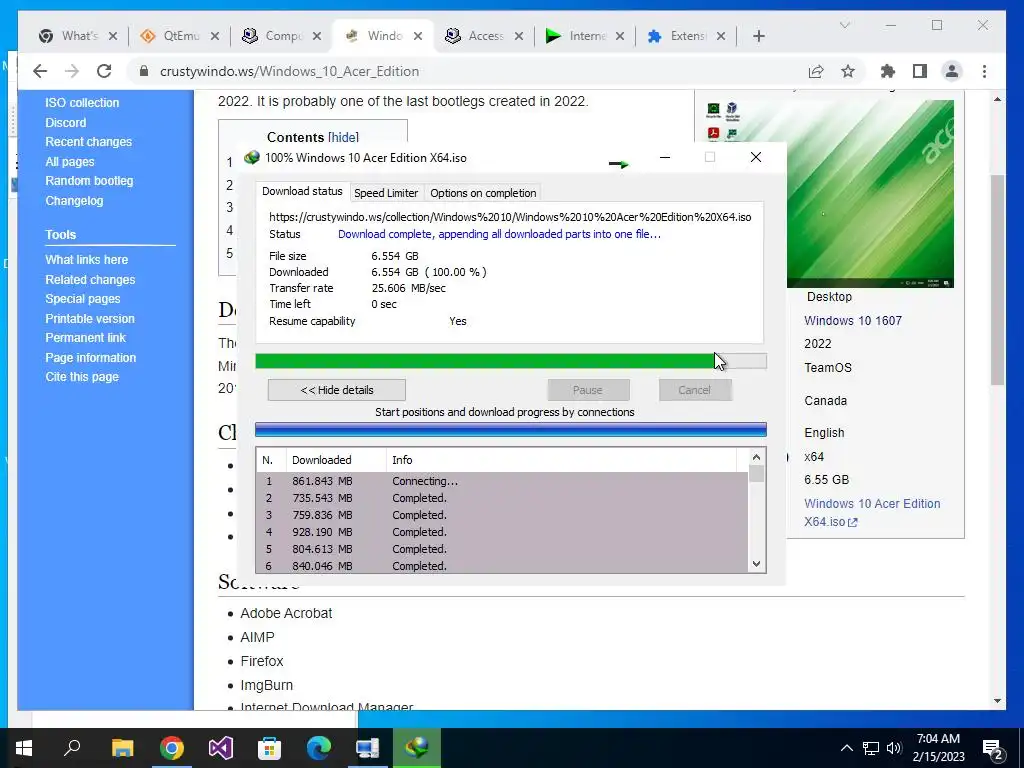This screenshot has width=1024, height=768.
Task: Click the IDM globe icon in dialog title
Action: pyautogui.click(x=251, y=157)
